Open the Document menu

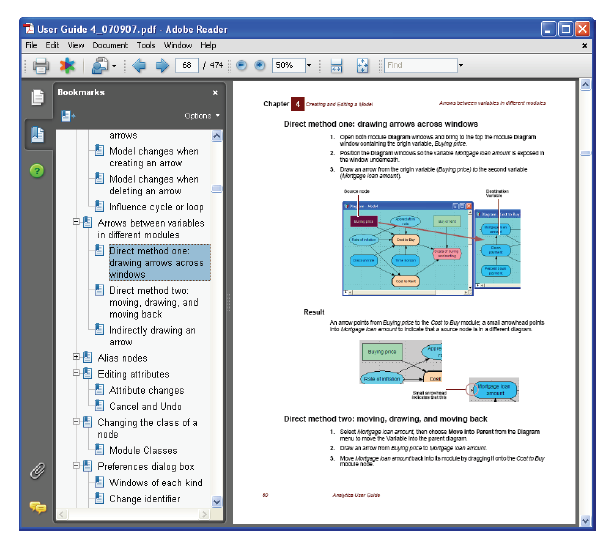click(x=110, y=45)
